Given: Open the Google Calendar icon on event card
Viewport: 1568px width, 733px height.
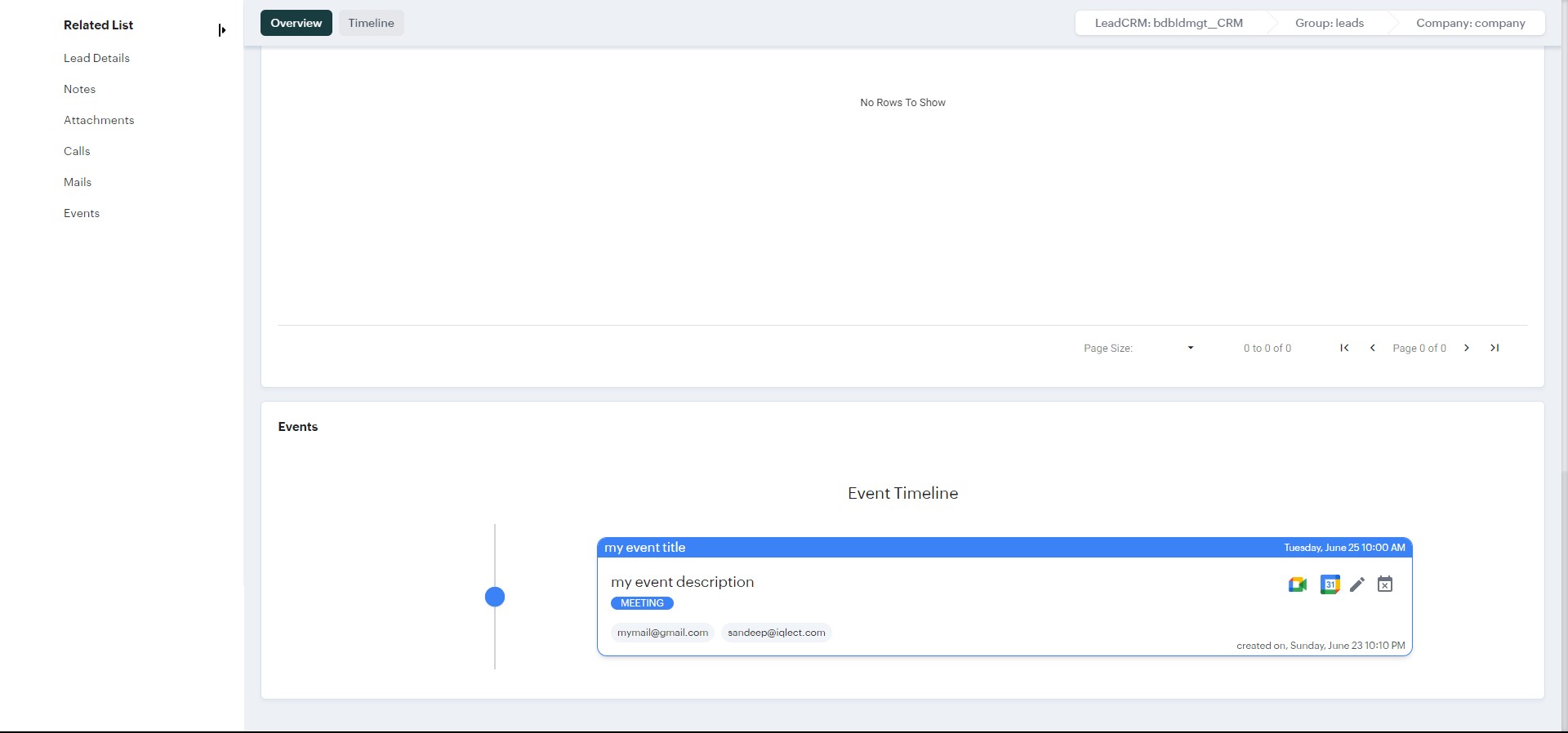Looking at the screenshot, I should pos(1330,584).
